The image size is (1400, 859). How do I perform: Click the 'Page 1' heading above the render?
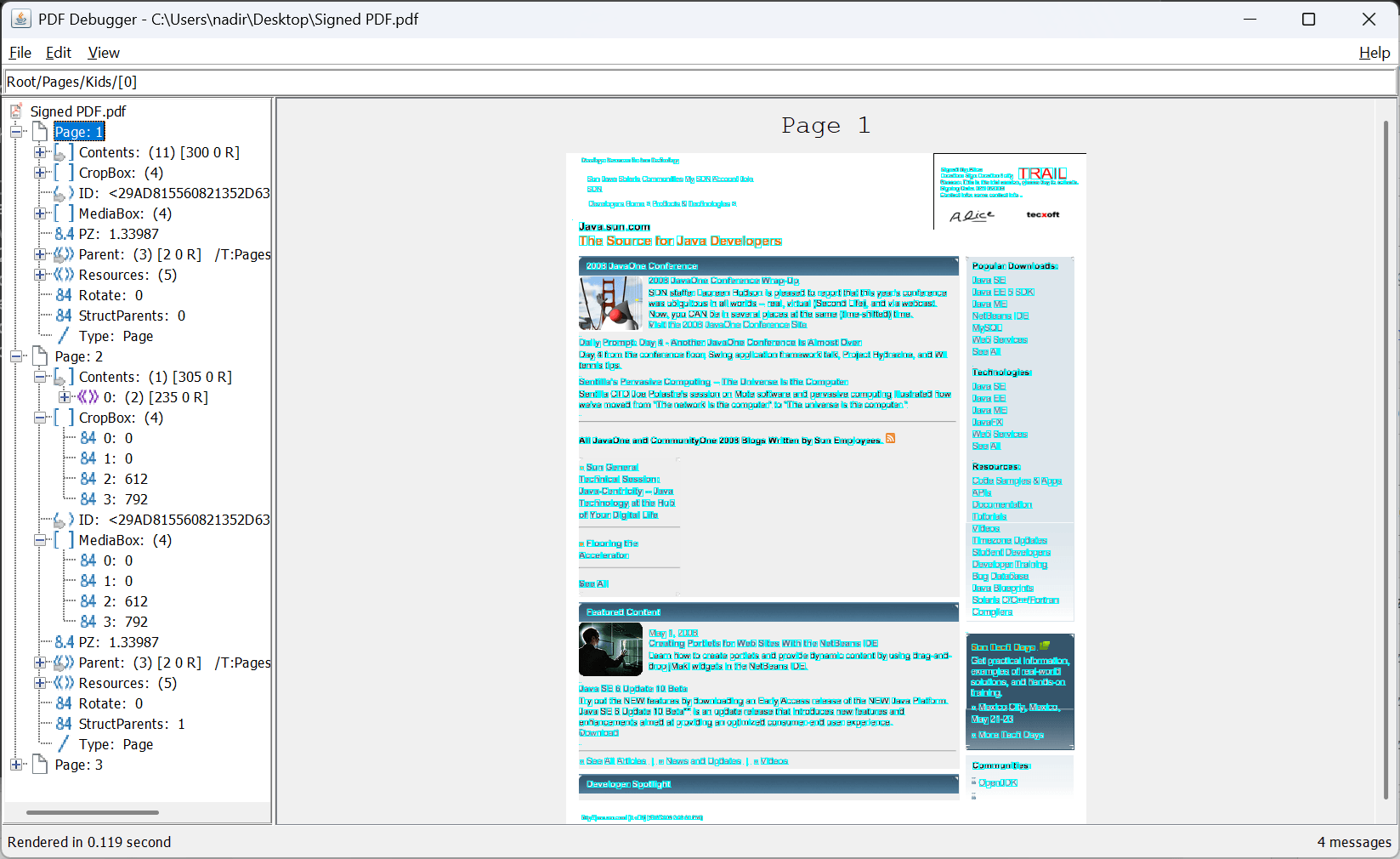pos(826,126)
